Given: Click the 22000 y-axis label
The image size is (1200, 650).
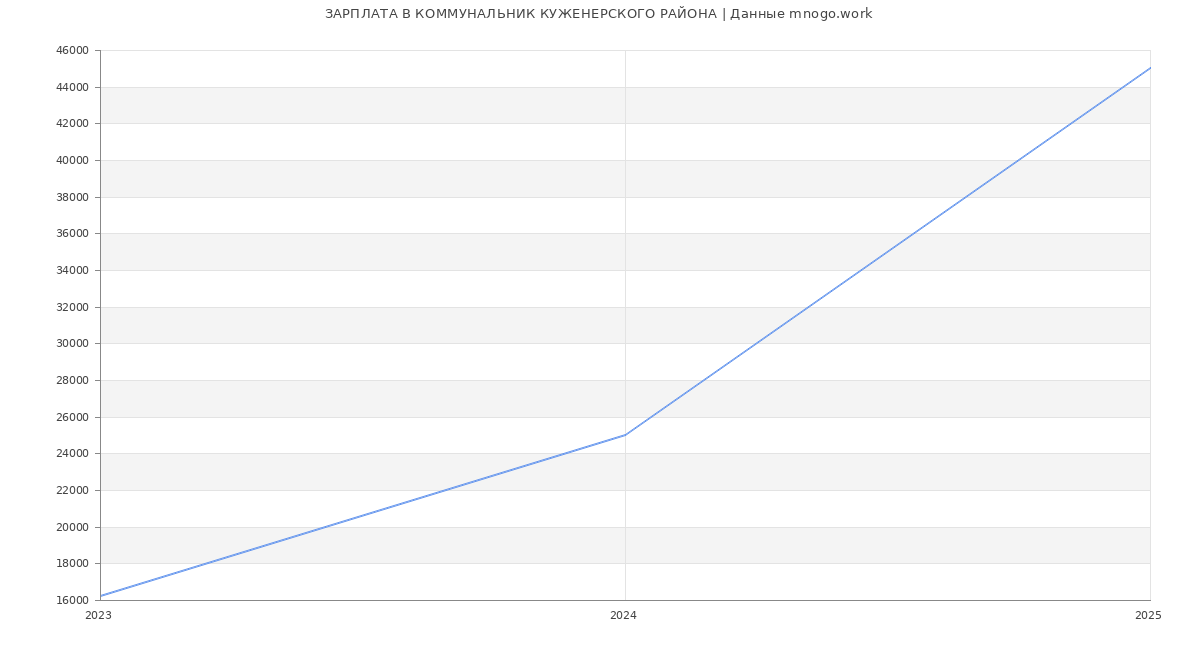Looking at the screenshot, I should coord(72,491).
